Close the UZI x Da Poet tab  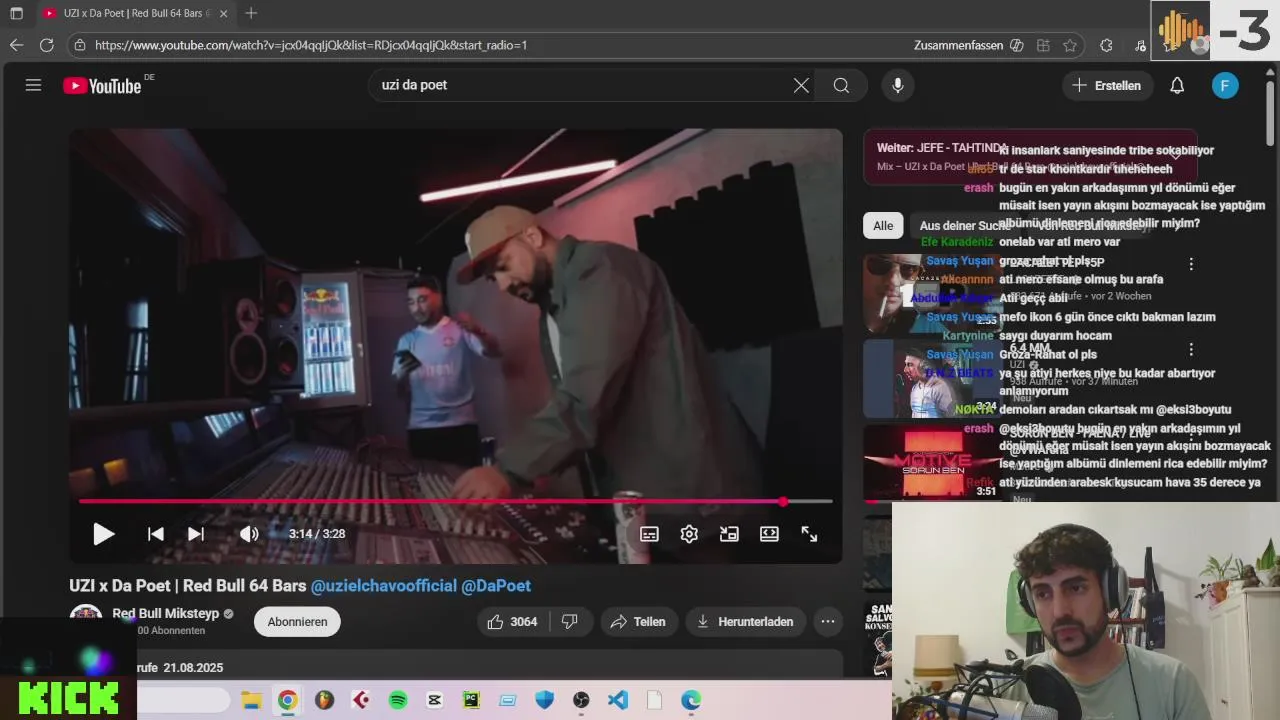click(223, 14)
